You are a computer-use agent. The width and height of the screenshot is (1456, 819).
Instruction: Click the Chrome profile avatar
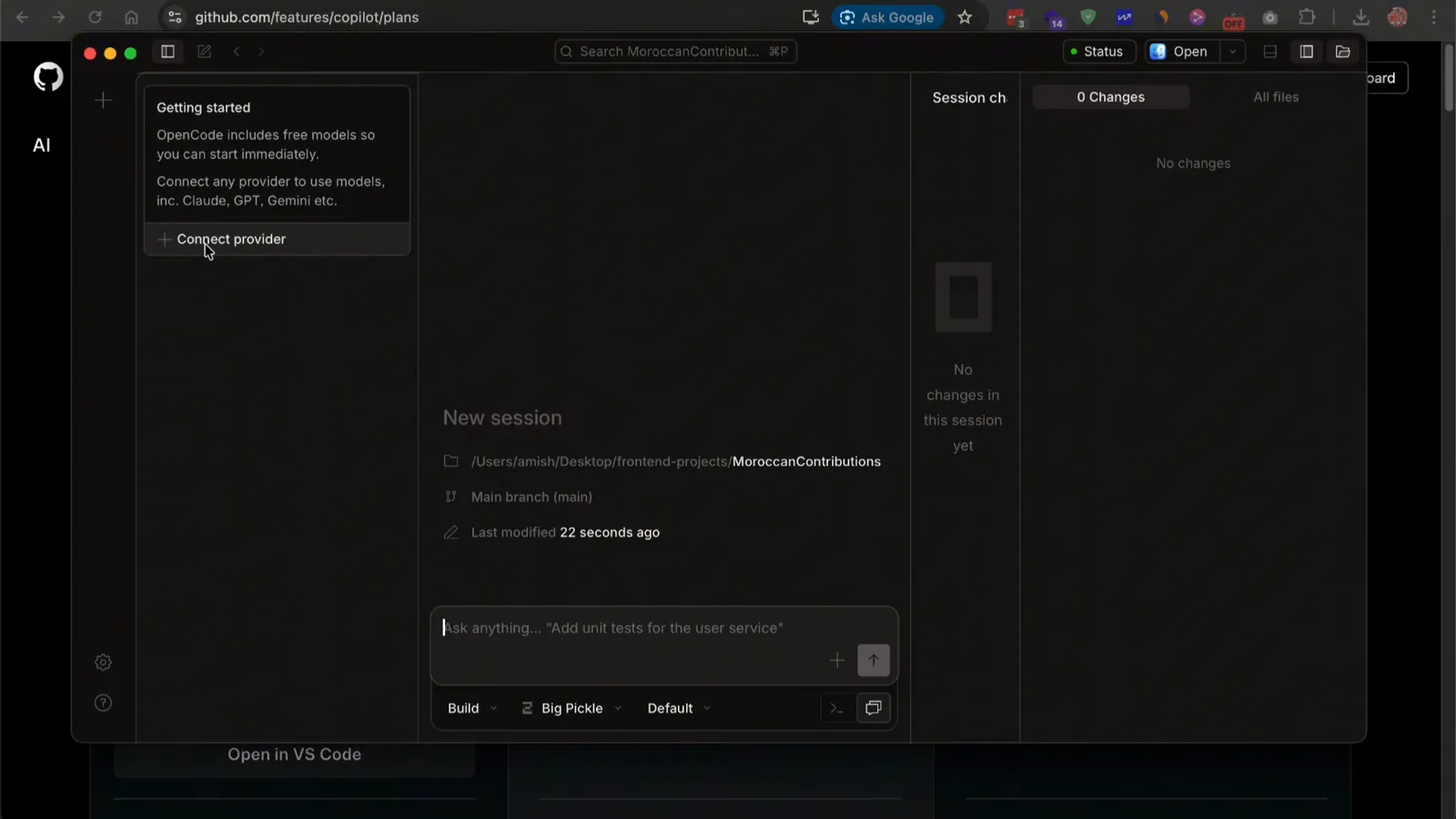coord(1398,17)
